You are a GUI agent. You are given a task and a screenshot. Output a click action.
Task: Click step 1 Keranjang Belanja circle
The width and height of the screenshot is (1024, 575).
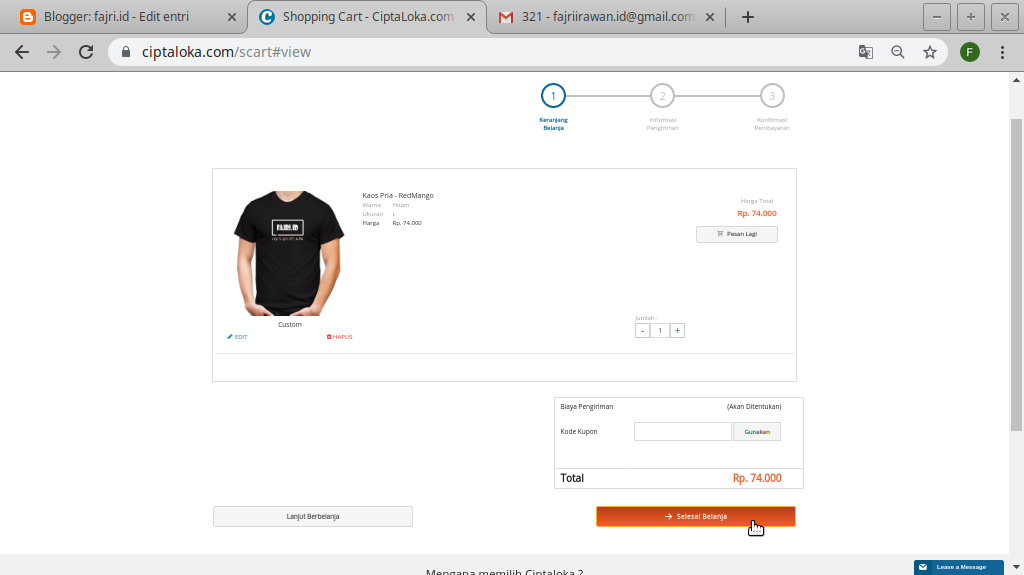(x=553, y=96)
